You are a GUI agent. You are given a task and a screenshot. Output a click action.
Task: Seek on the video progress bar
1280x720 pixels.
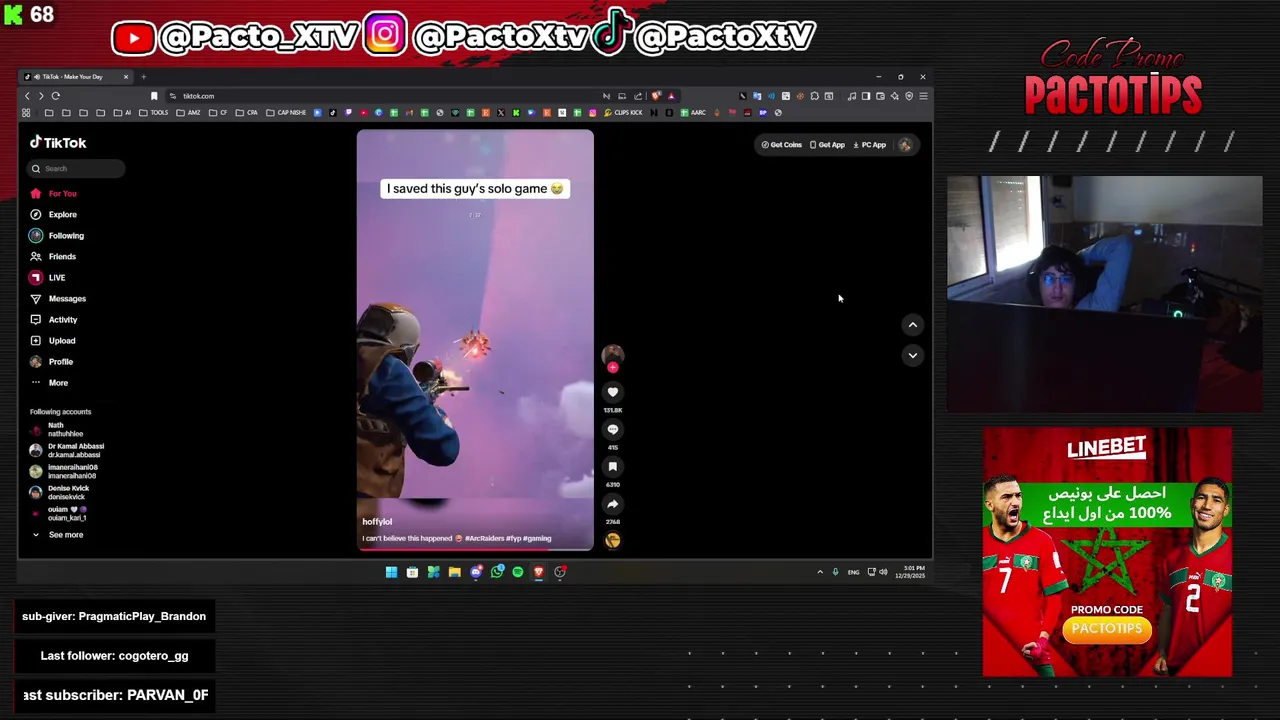(475, 549)
